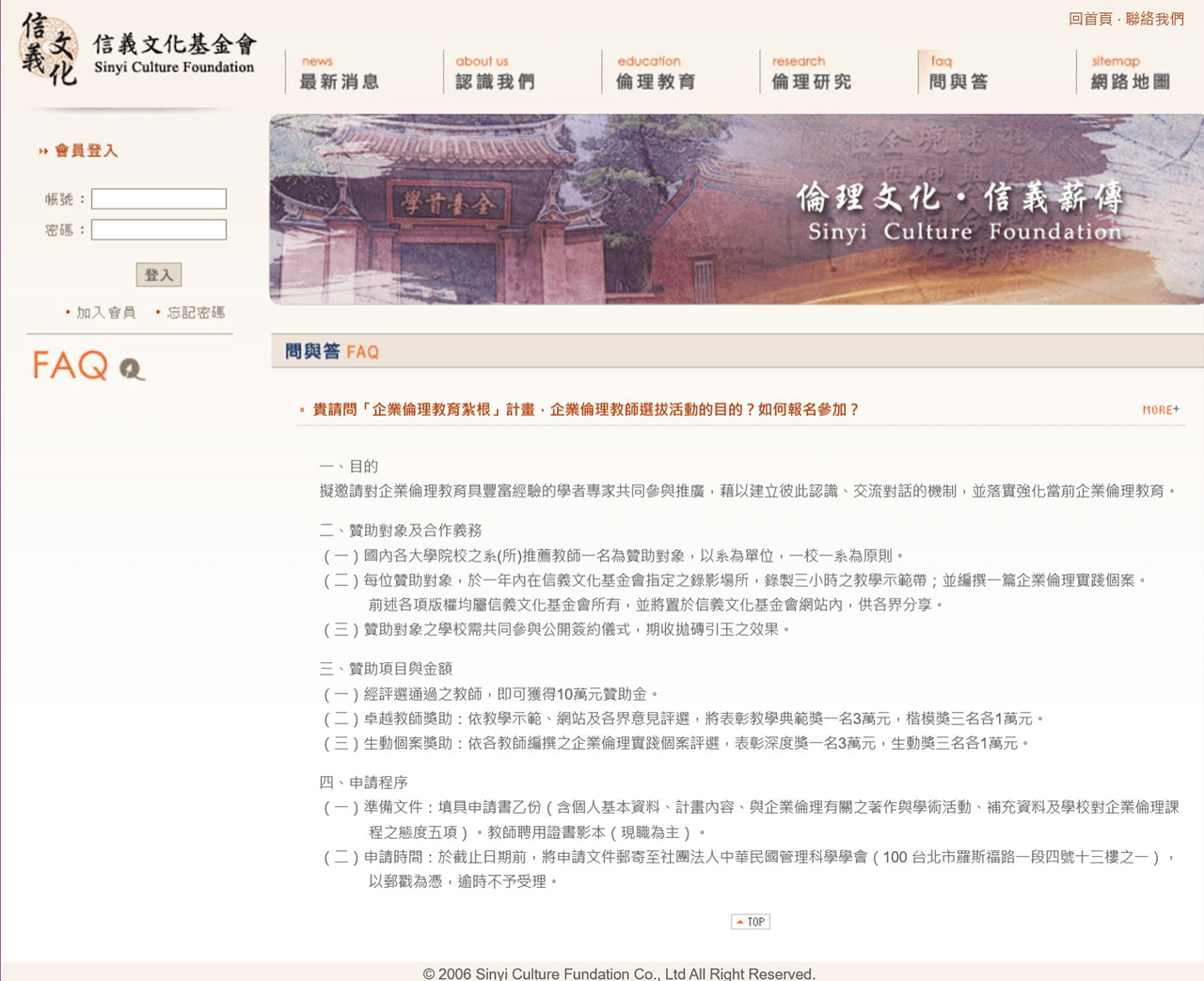Open the 忘記密碼 forgot password link
This screenshot has width=1204, height=981.
coord(196,312)
